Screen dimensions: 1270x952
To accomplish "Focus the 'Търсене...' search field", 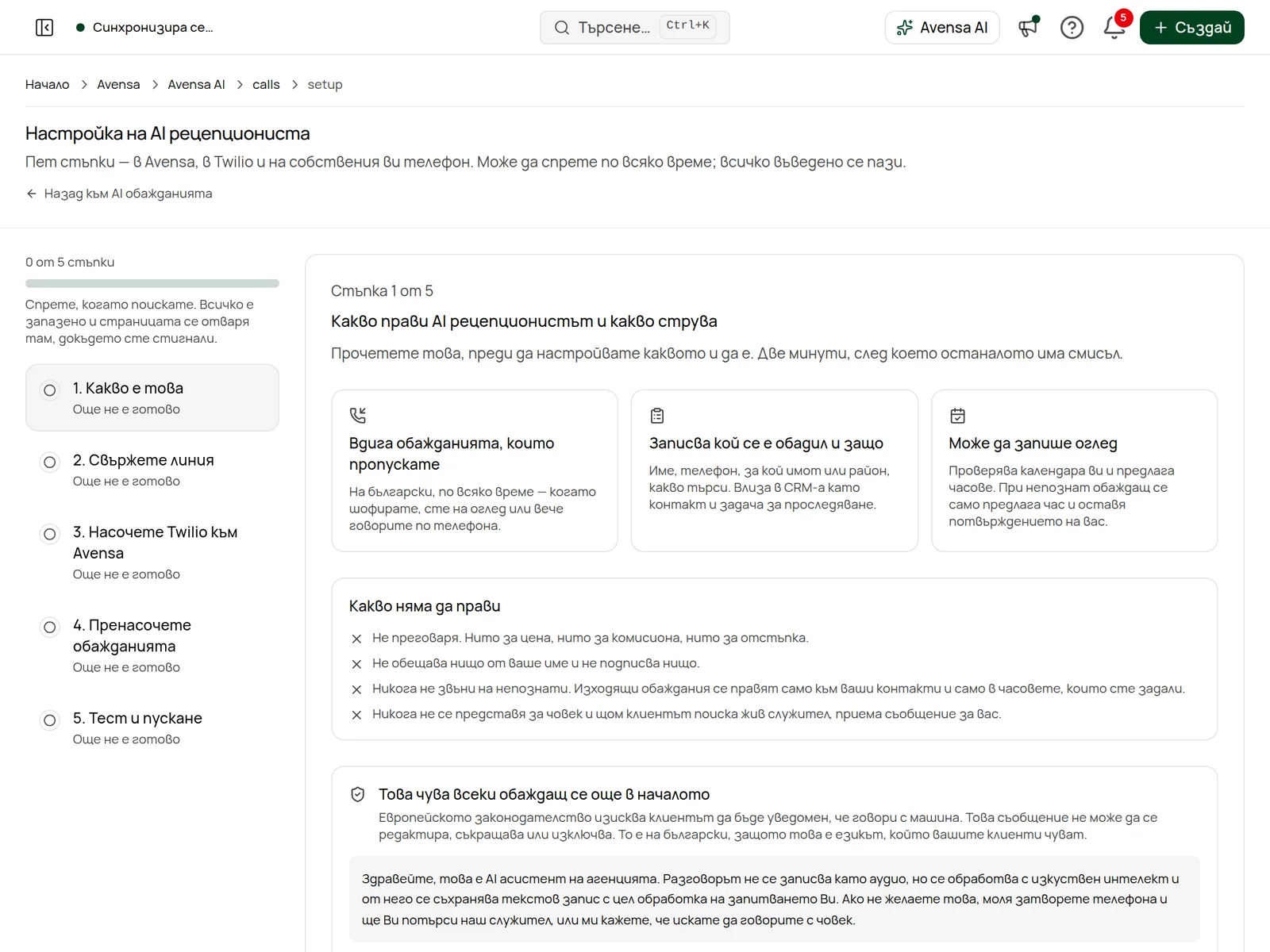I will pos(635,28).
